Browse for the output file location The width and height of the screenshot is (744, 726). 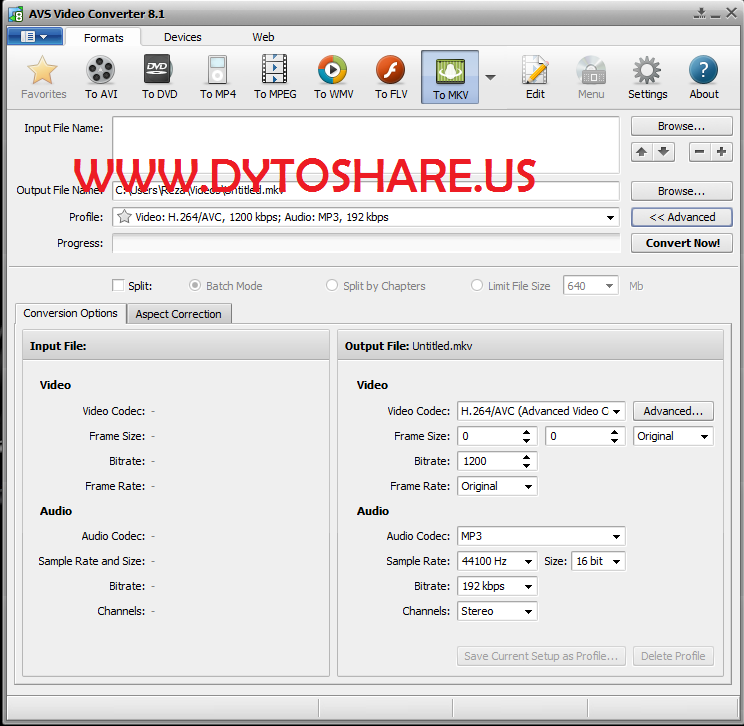click(681, 191)
